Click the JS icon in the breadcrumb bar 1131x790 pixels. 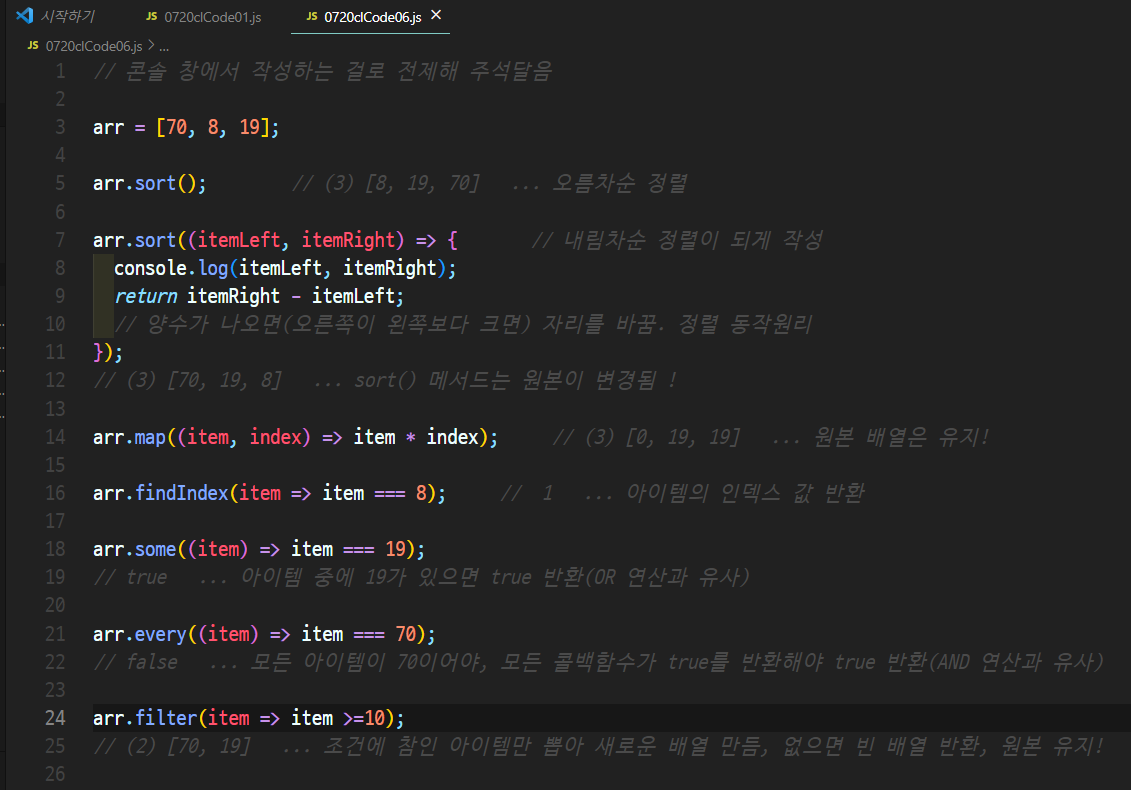click(x=32, y=45)
